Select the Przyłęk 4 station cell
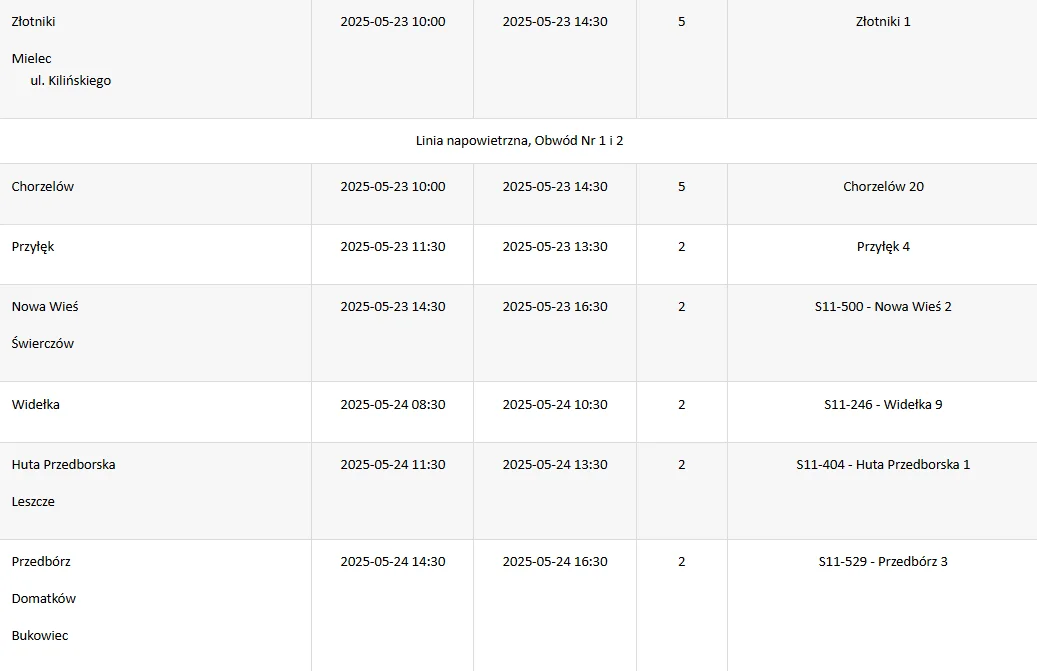Screen dimensions: 1037x671 883,247
